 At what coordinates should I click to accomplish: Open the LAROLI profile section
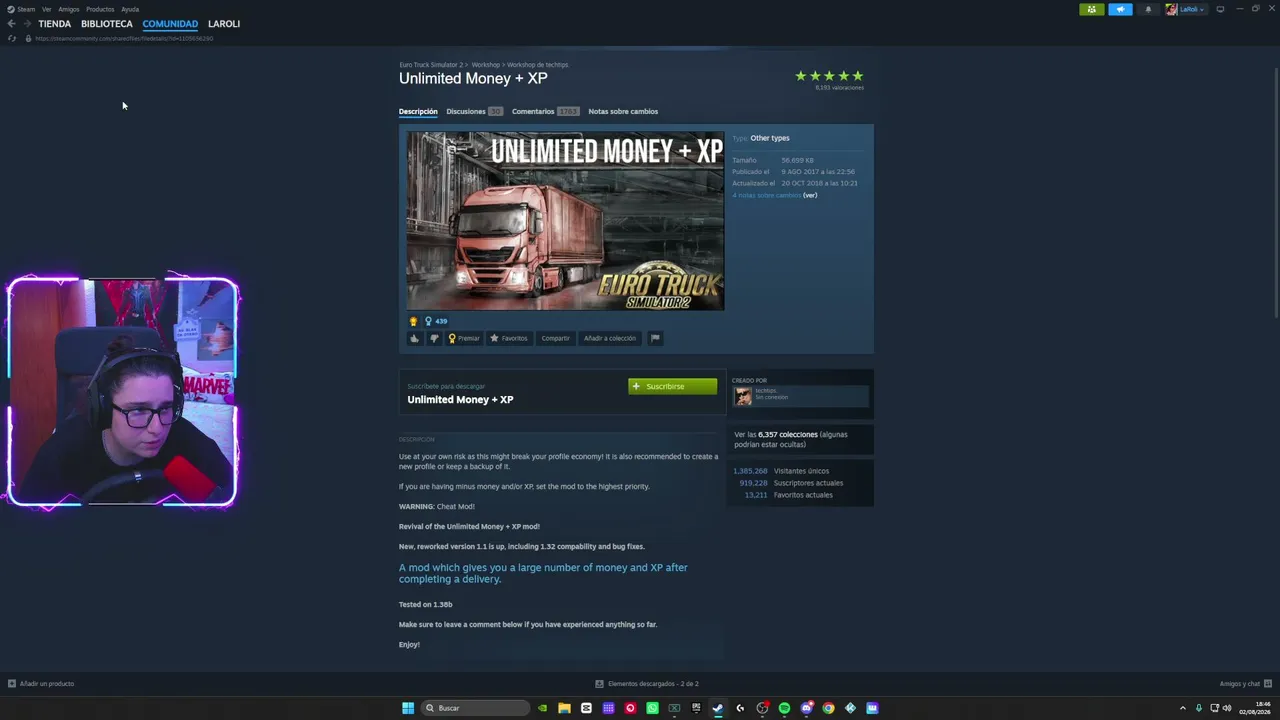pyautogui.click(x=224, y=24)
